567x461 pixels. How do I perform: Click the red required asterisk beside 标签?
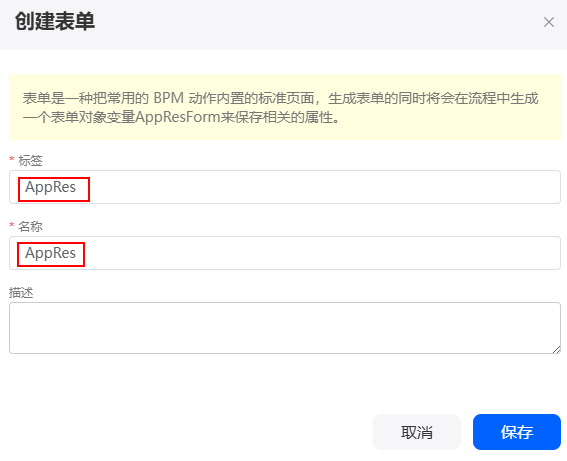[x=12, y=159]
